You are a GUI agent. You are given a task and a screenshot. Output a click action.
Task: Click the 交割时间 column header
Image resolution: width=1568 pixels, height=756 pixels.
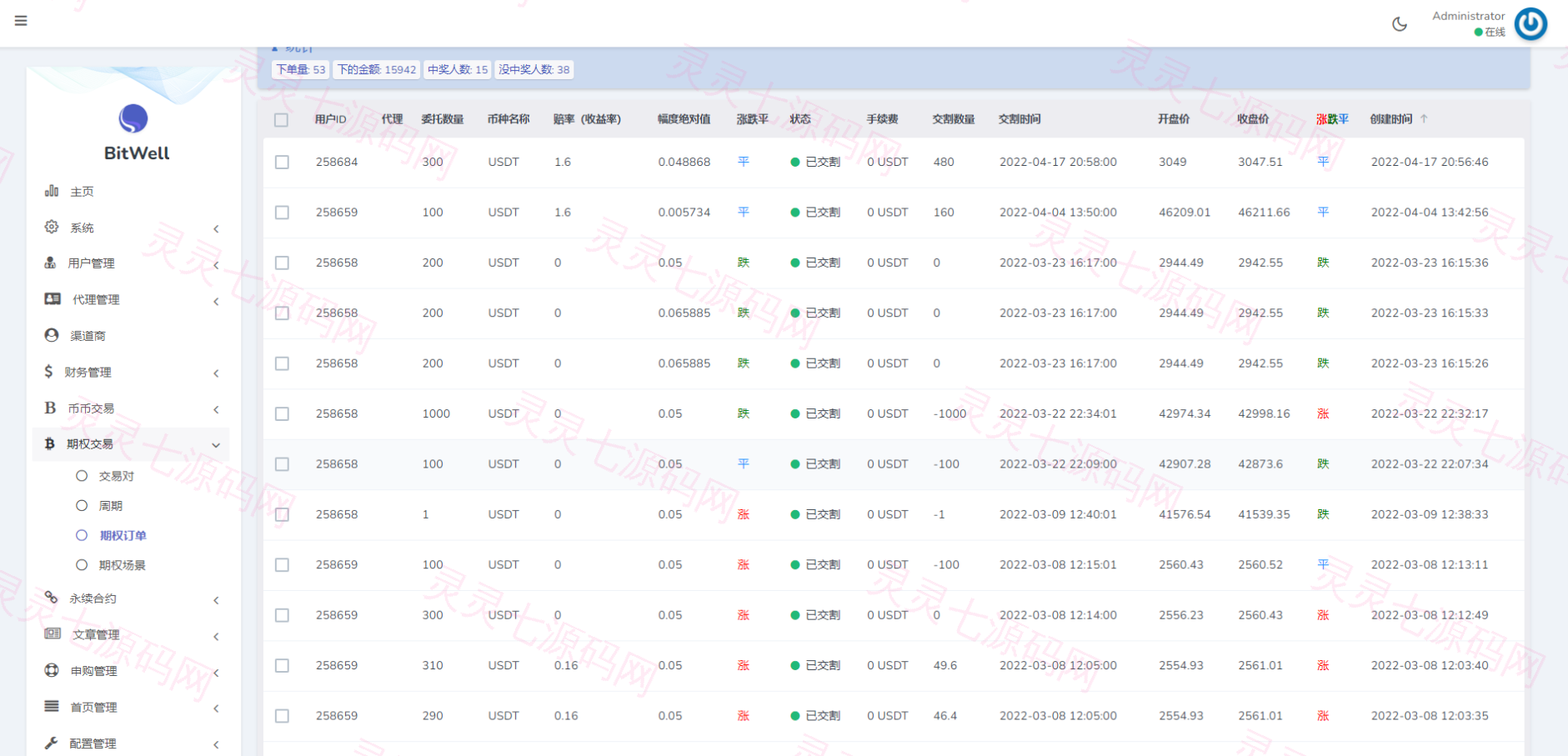pyautogui.click(x=1019, y=119)
